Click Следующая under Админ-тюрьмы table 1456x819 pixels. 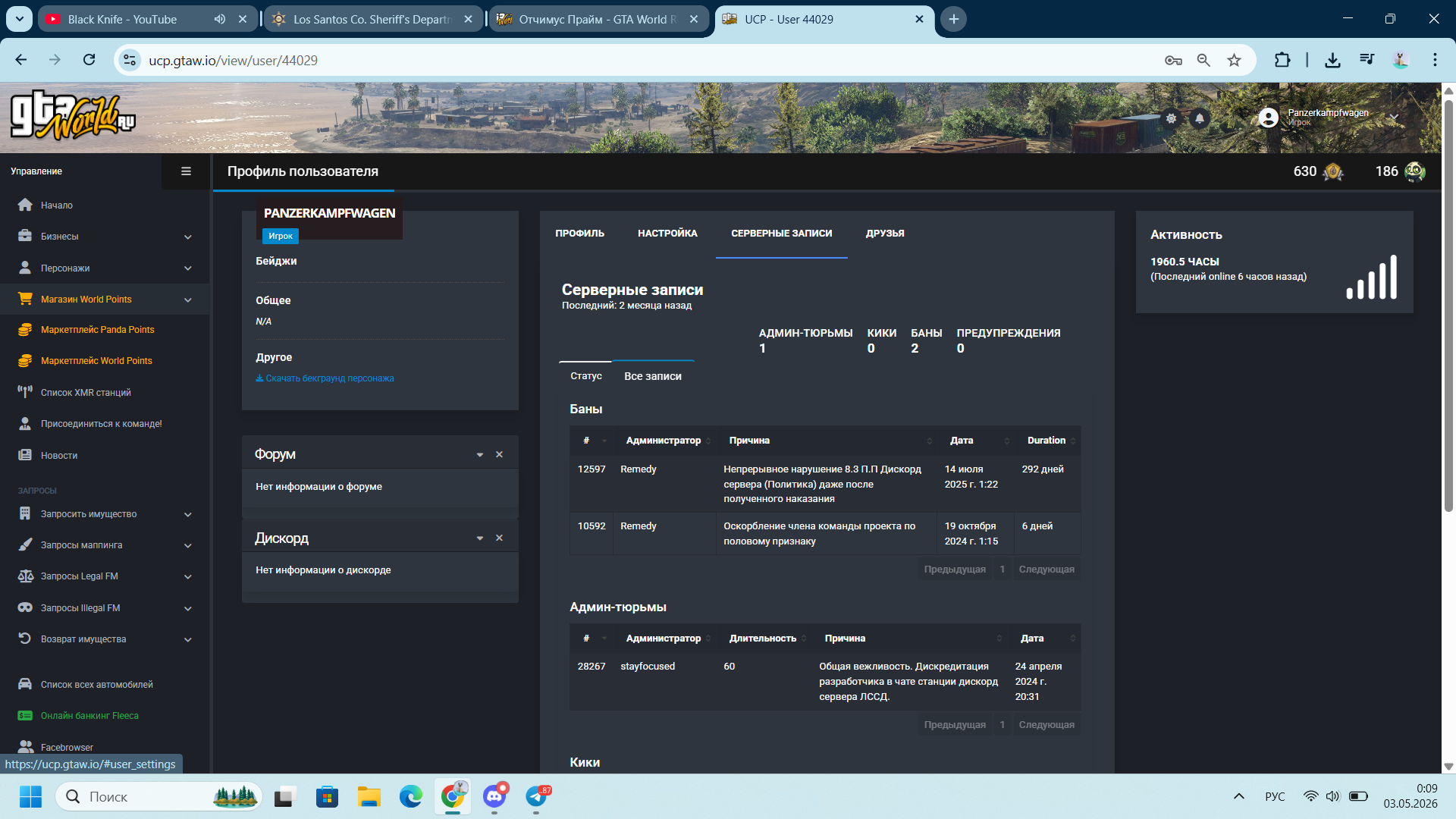1046,725
